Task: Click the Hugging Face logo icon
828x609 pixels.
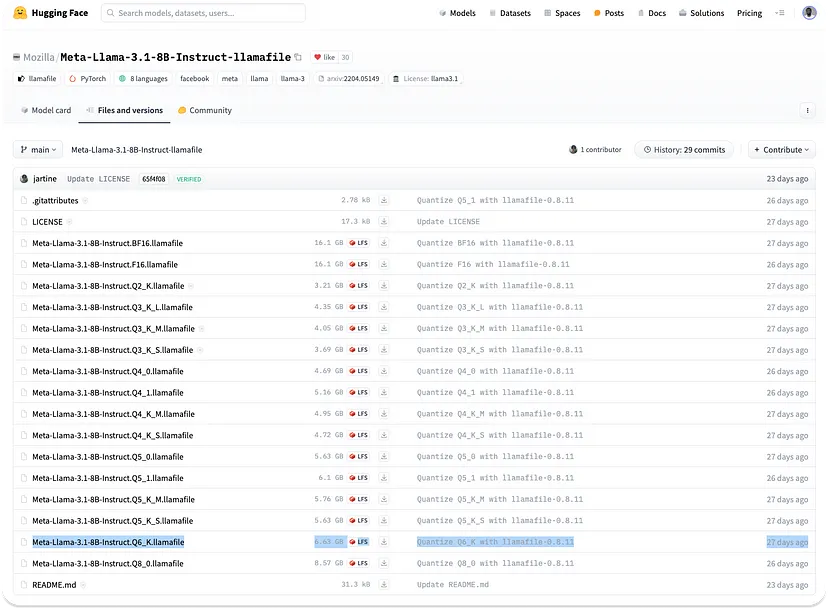Action: tap(20, 13)
